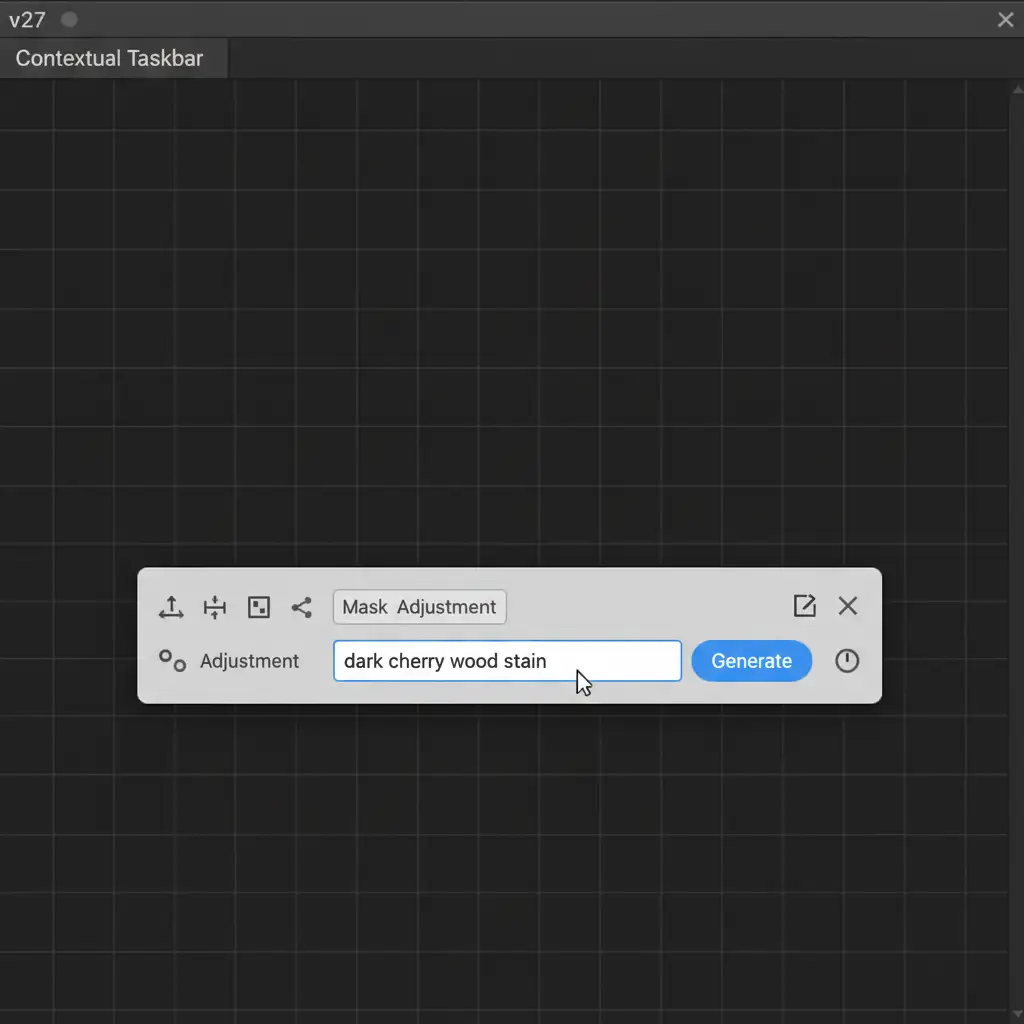This screenshot has width=1024, height=1024.
Task: Close the v27 panel window
Action: [1005, 19]
